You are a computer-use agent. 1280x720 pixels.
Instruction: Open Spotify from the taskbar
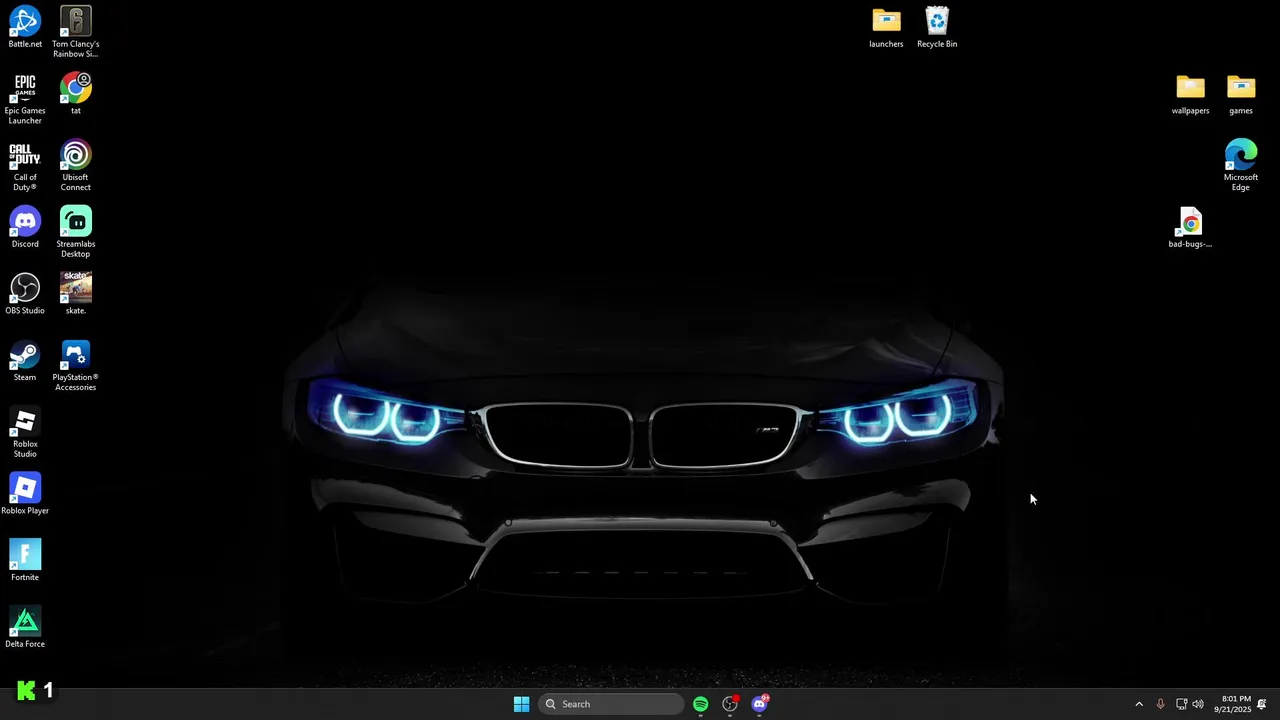(x=700, y=704)
